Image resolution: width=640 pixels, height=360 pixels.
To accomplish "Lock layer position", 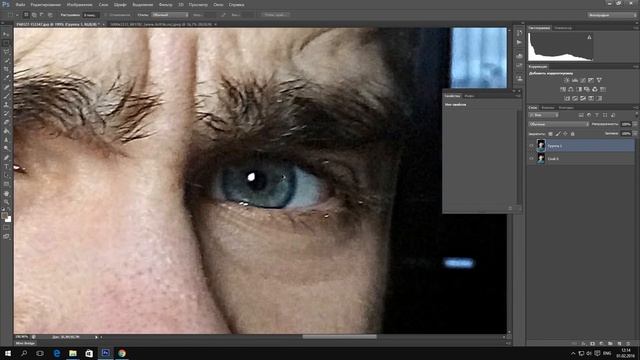I will point(565,134).
